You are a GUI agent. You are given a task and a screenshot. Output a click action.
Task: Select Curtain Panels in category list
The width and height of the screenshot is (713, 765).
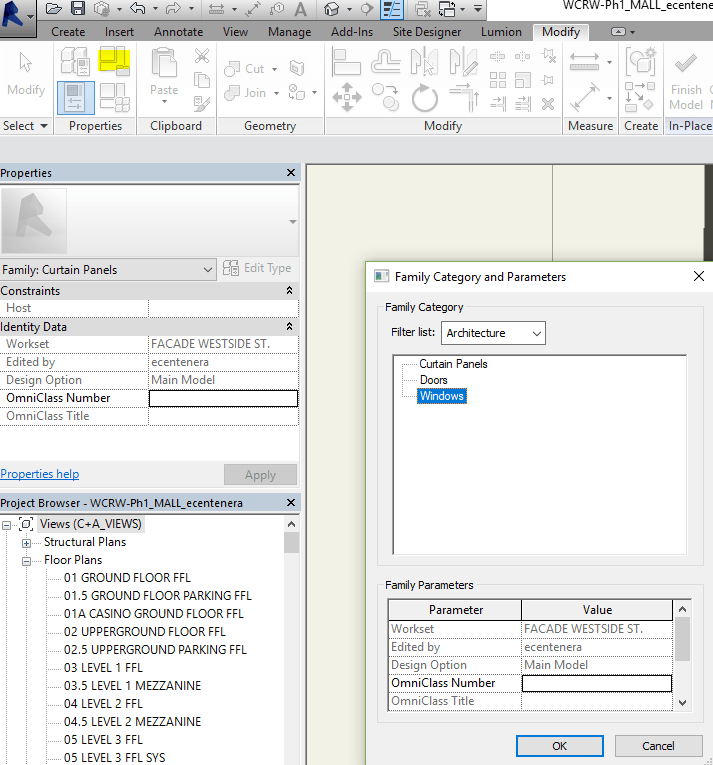pyautogui.click(x=453, y=364)
